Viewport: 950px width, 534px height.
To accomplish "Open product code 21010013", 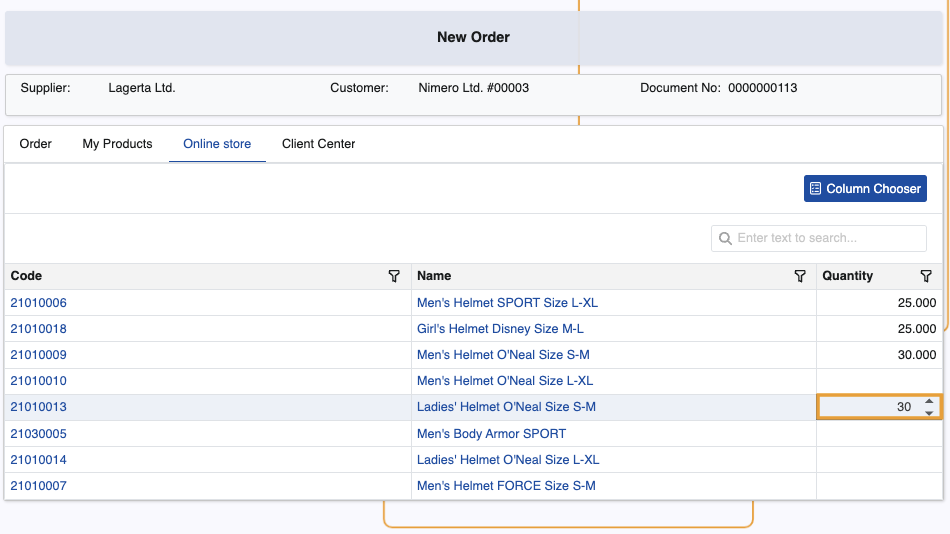I will [x=38, y=407].
